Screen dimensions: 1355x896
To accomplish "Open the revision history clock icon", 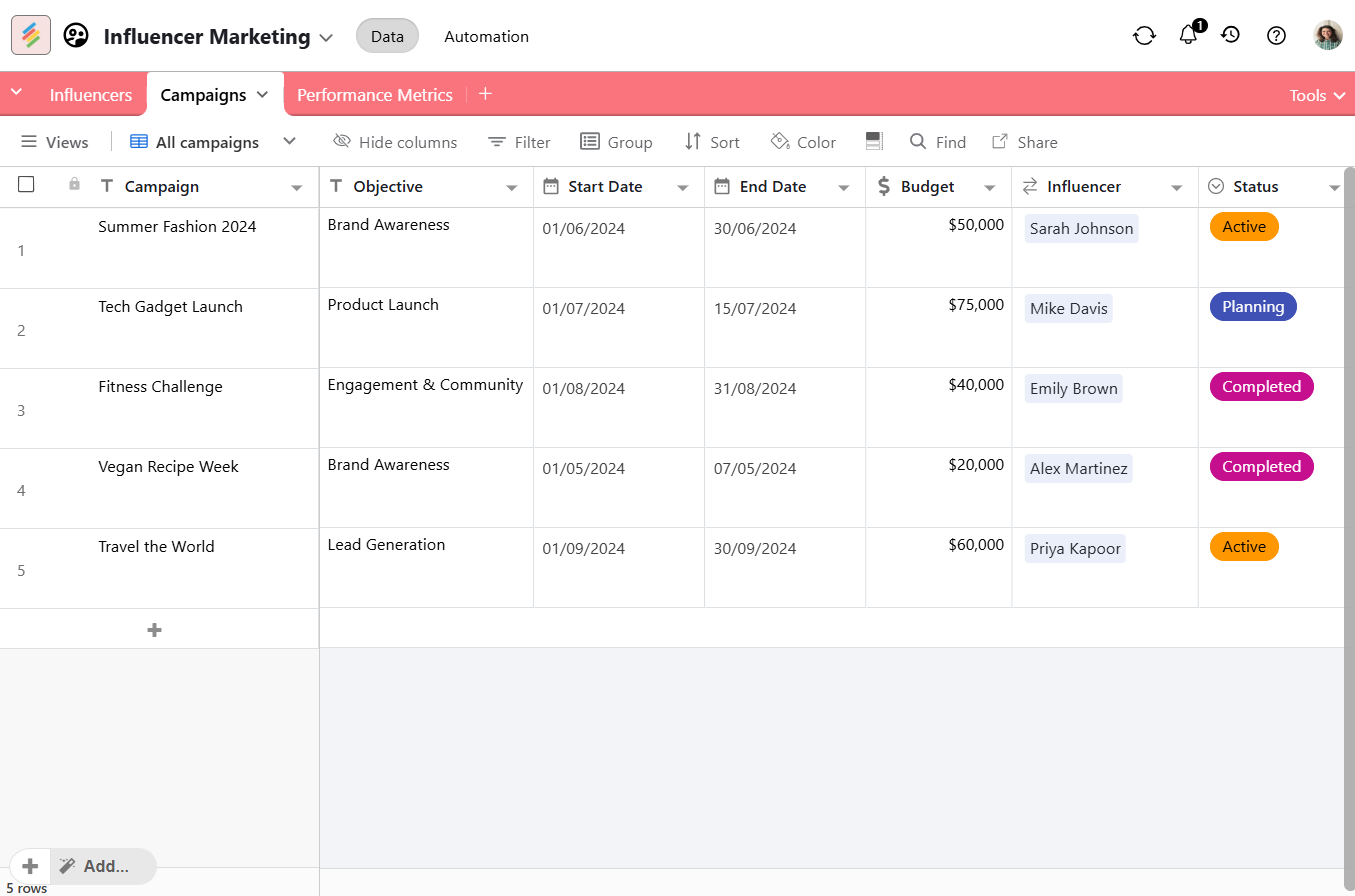I will coord(1231,35).
